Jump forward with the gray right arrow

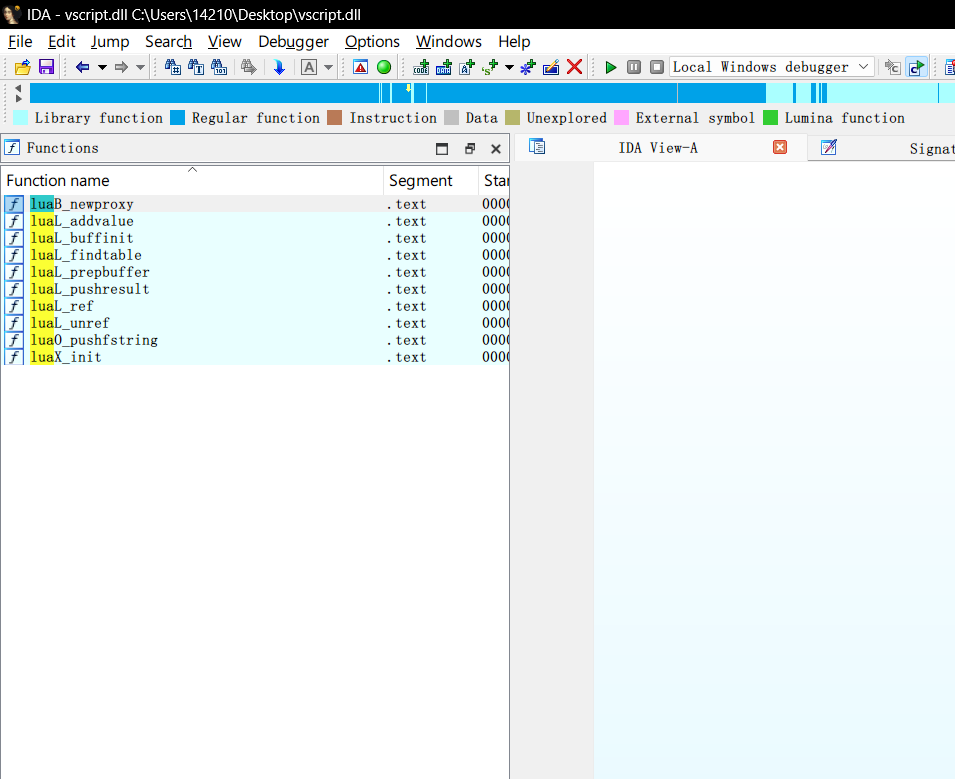[121, 67]
